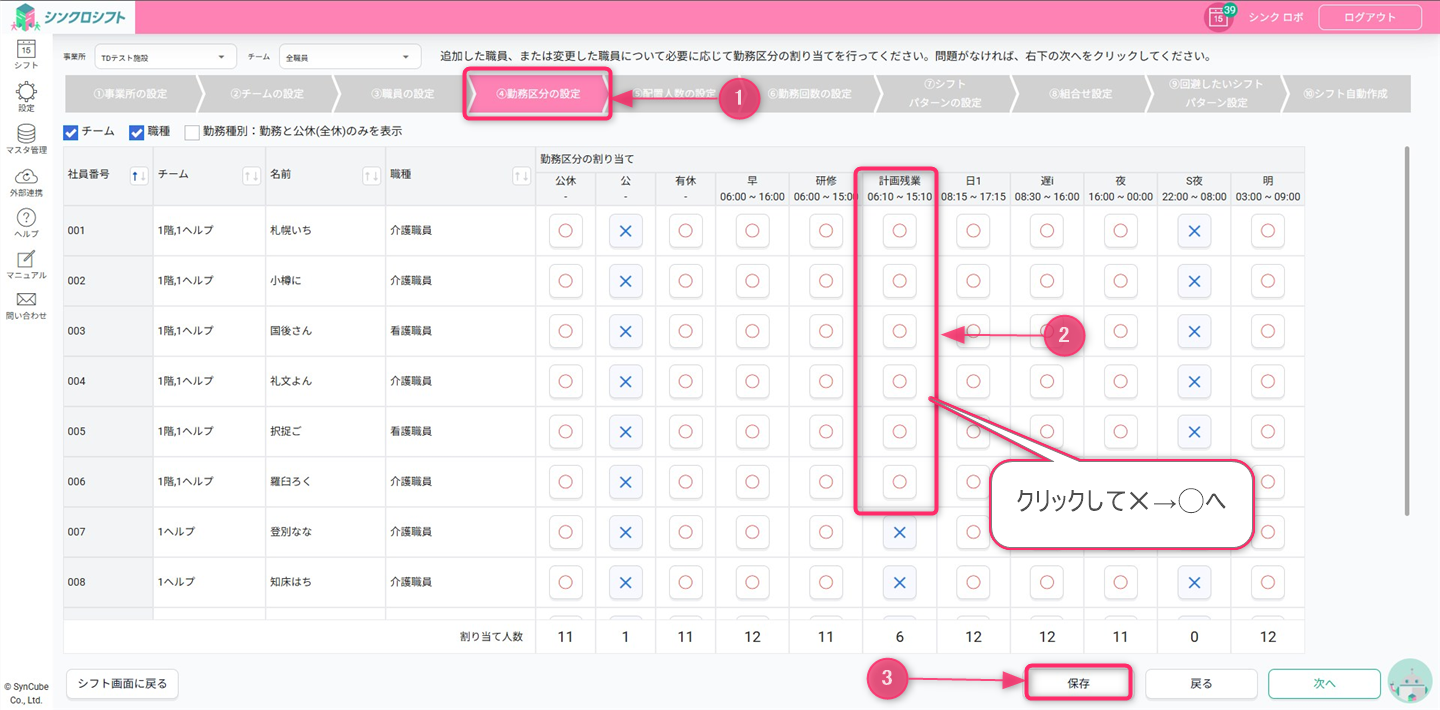Select step ④勤務区分の設定
Viewport: 1440px width, 710px height.
pos(538,94)
